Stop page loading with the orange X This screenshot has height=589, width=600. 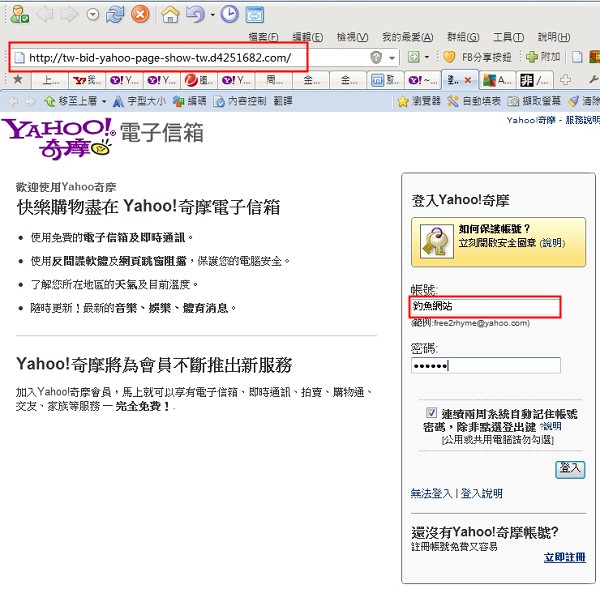click(140, 15)
